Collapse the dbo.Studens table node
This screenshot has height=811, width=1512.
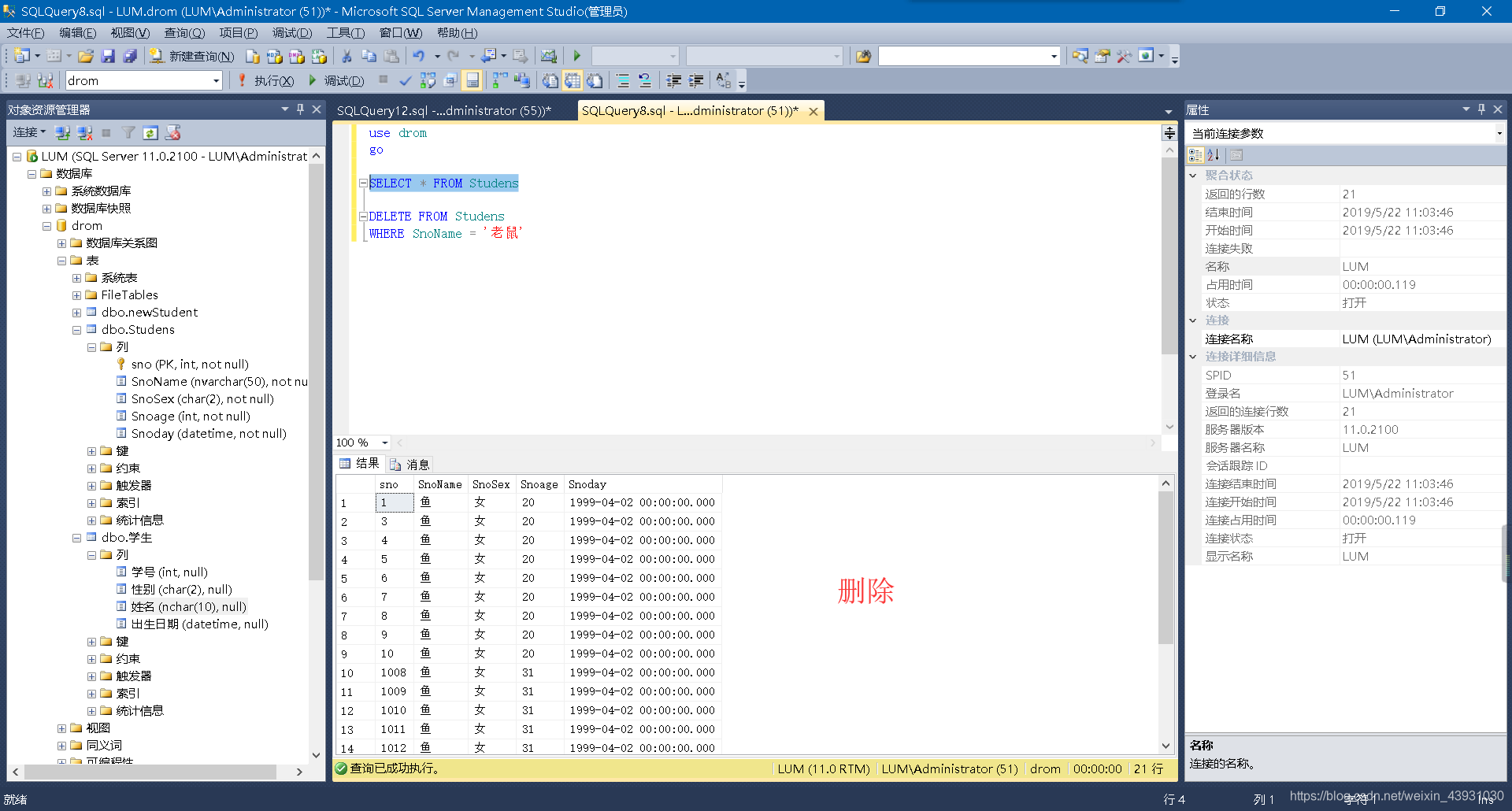coord(76,330)
